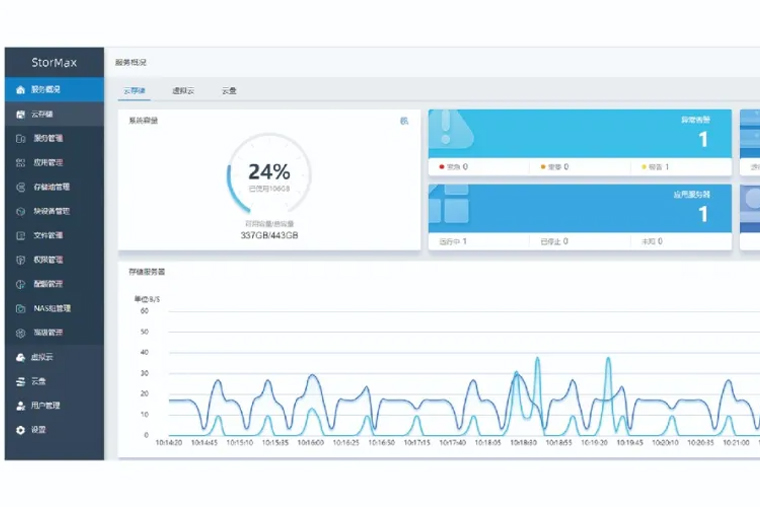The width and height of the screenshot is (760, 507).
Task: Select the active 云存储 tab at the top
Action: [134, 91]
